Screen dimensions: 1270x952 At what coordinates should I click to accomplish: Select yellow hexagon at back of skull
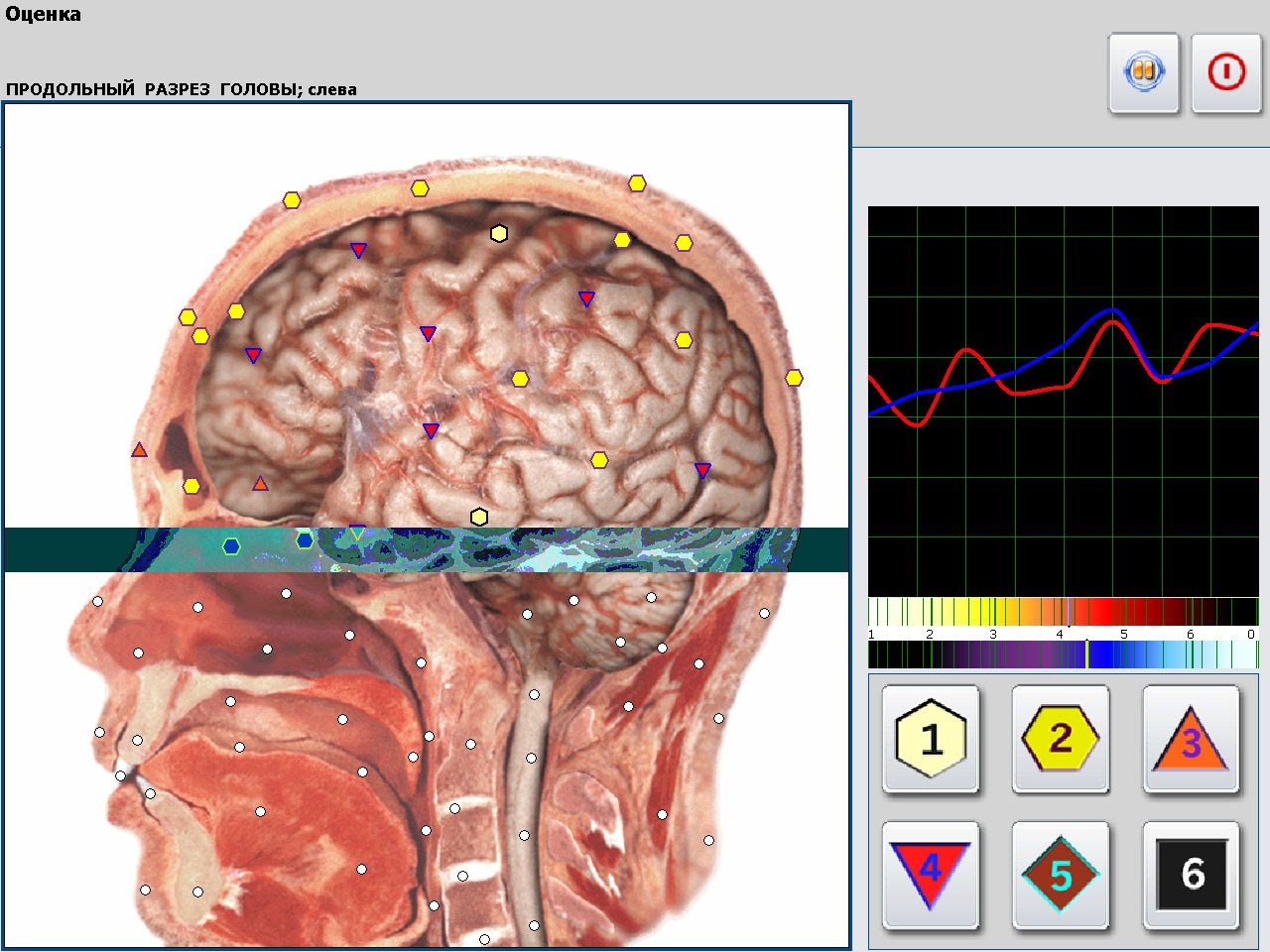pos(794,378)
